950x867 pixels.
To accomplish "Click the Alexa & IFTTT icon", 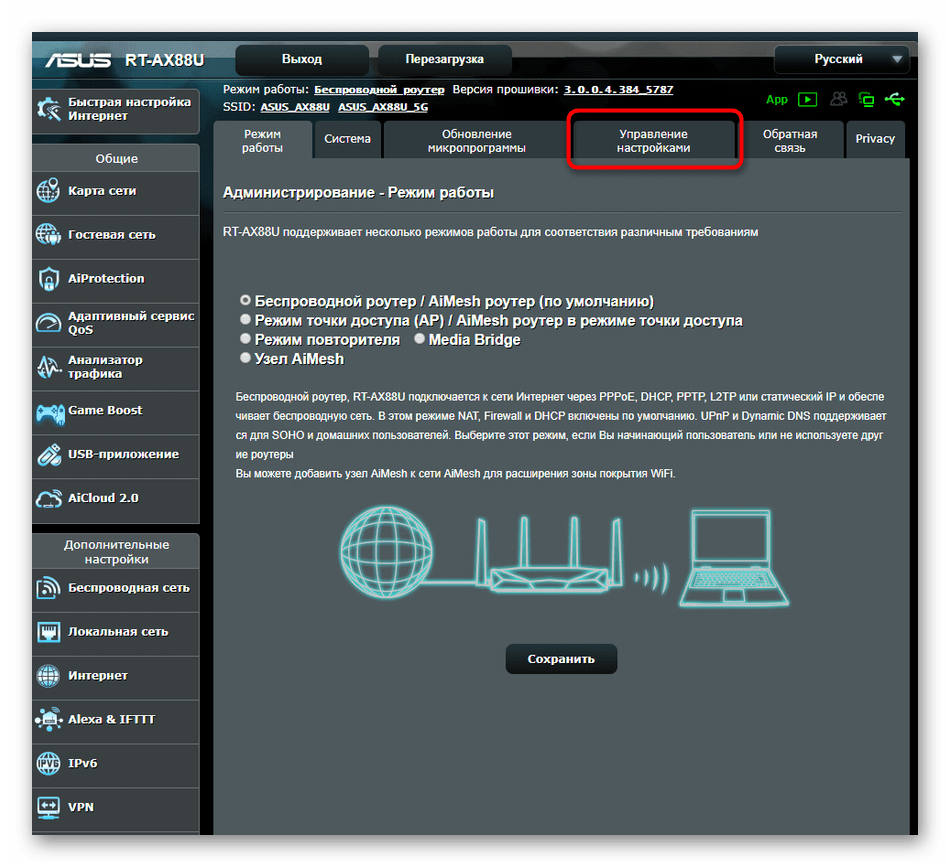I will click(48, 720).
